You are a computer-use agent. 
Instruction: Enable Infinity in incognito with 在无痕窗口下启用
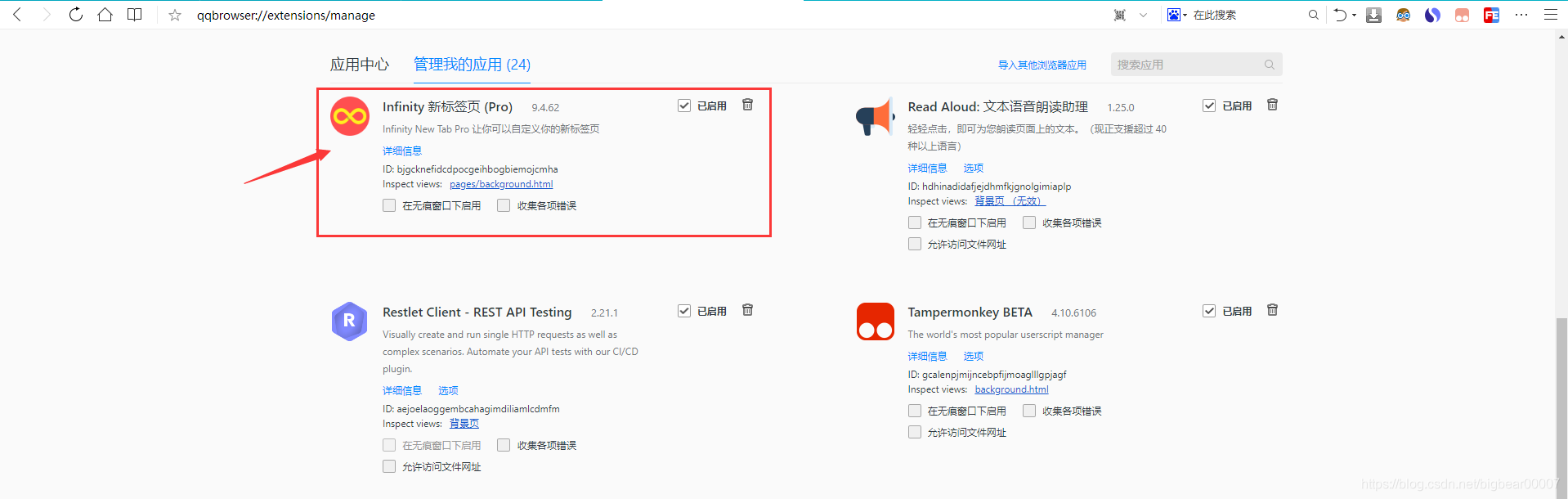click(x=389, y=205)
